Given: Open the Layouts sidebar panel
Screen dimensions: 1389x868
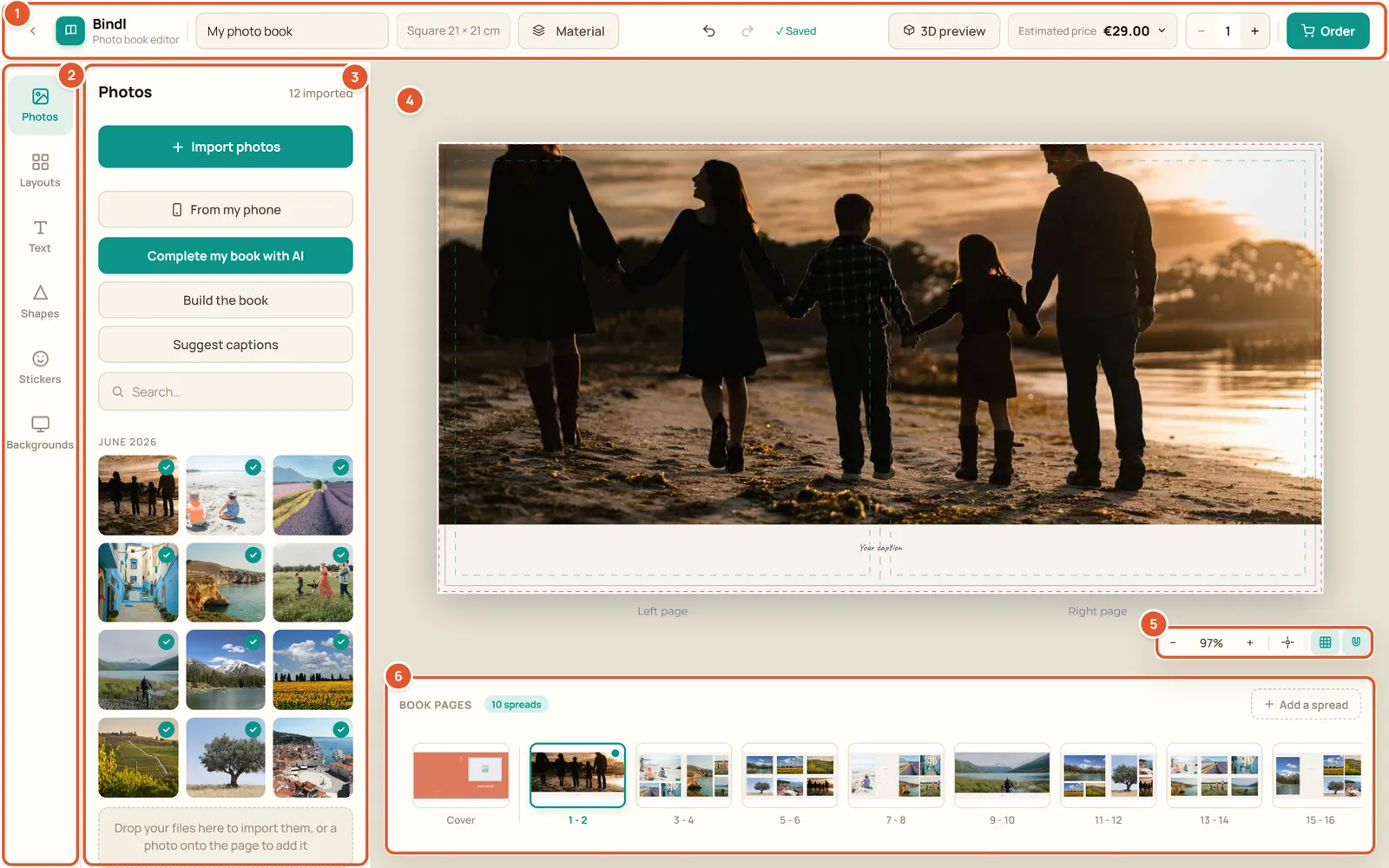Looking at the screenshot, I should coord(40,171).
